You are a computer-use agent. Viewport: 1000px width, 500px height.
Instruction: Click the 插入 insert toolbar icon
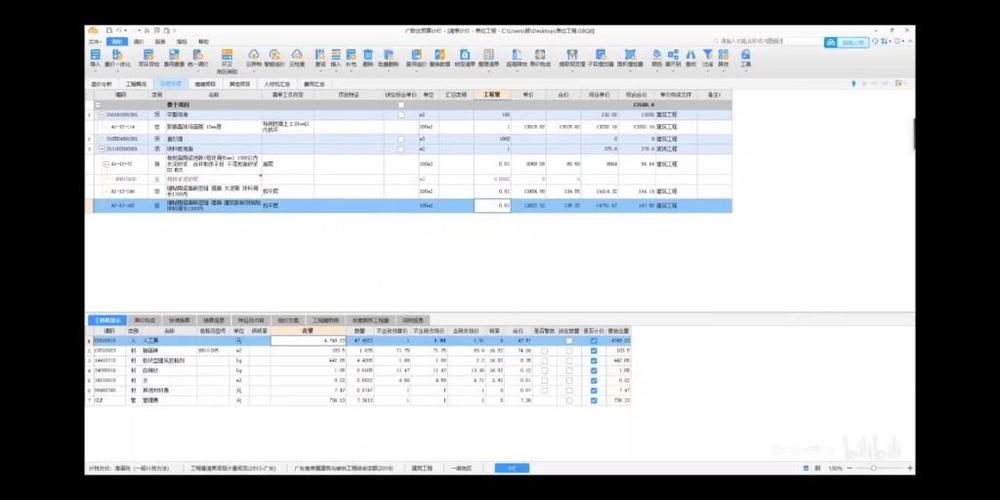pyautogui.click(x=335, y=58)
